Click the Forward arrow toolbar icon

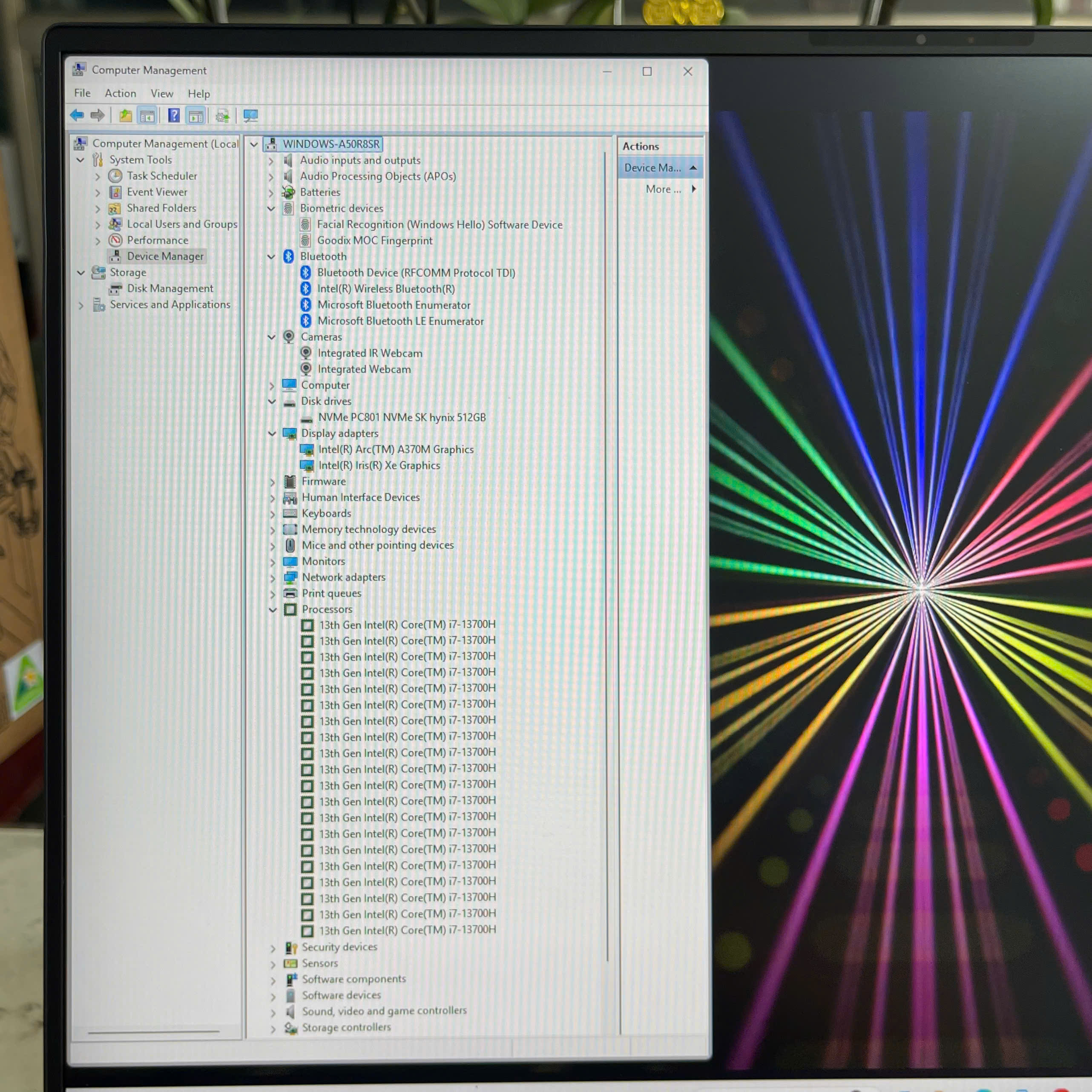[98, 116]
